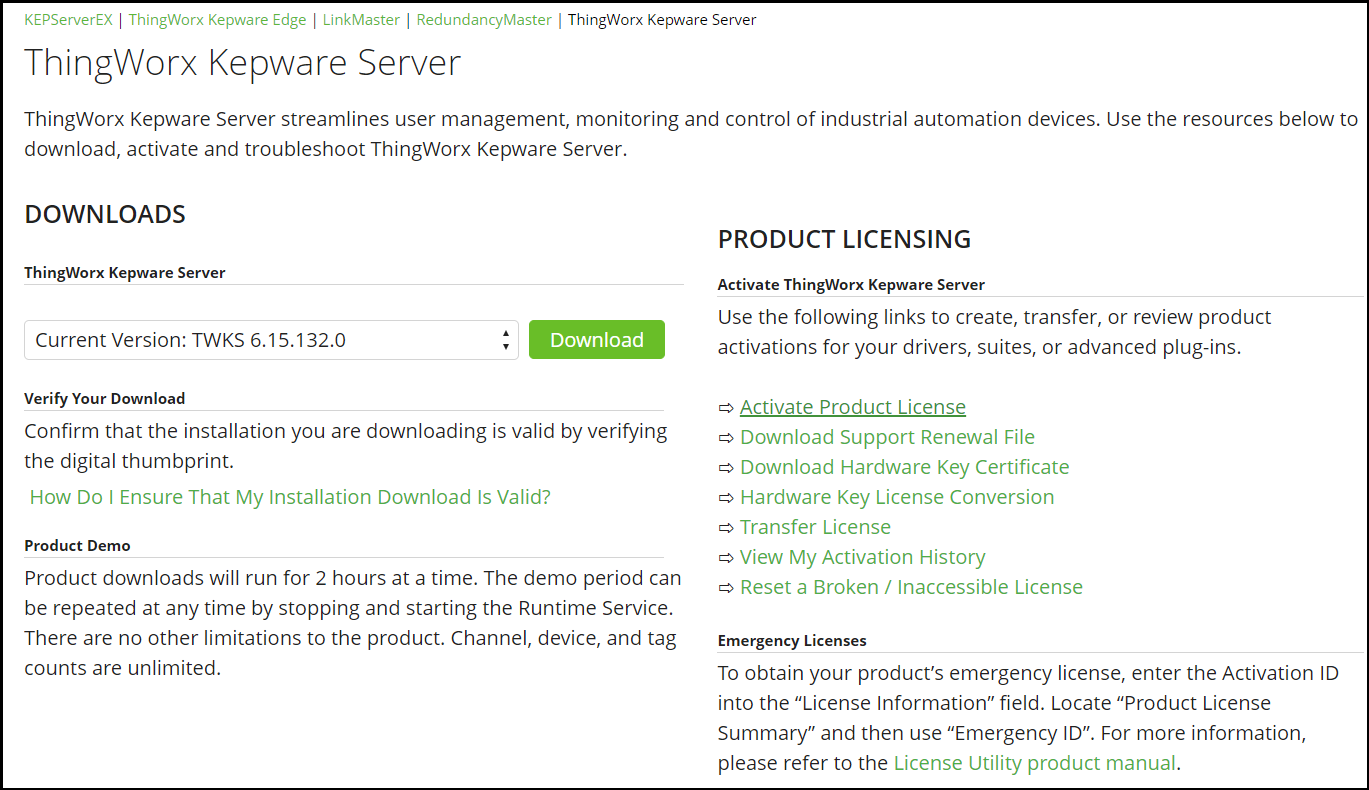Open Reset a Broken / Inaccessible License
1369x790 pixels.
(911, 587)
